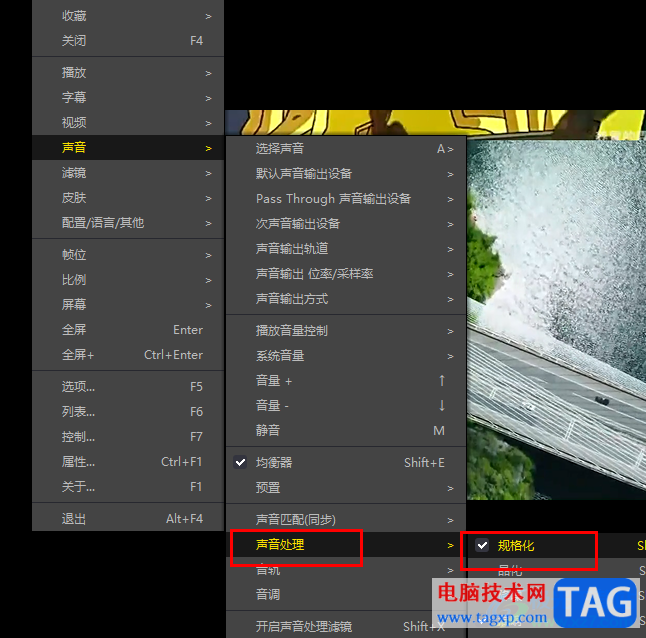Open 声音输出轨道 submenu
Image resolution: width=646 pixels, height=638 pixels.
tap(346, 249)
